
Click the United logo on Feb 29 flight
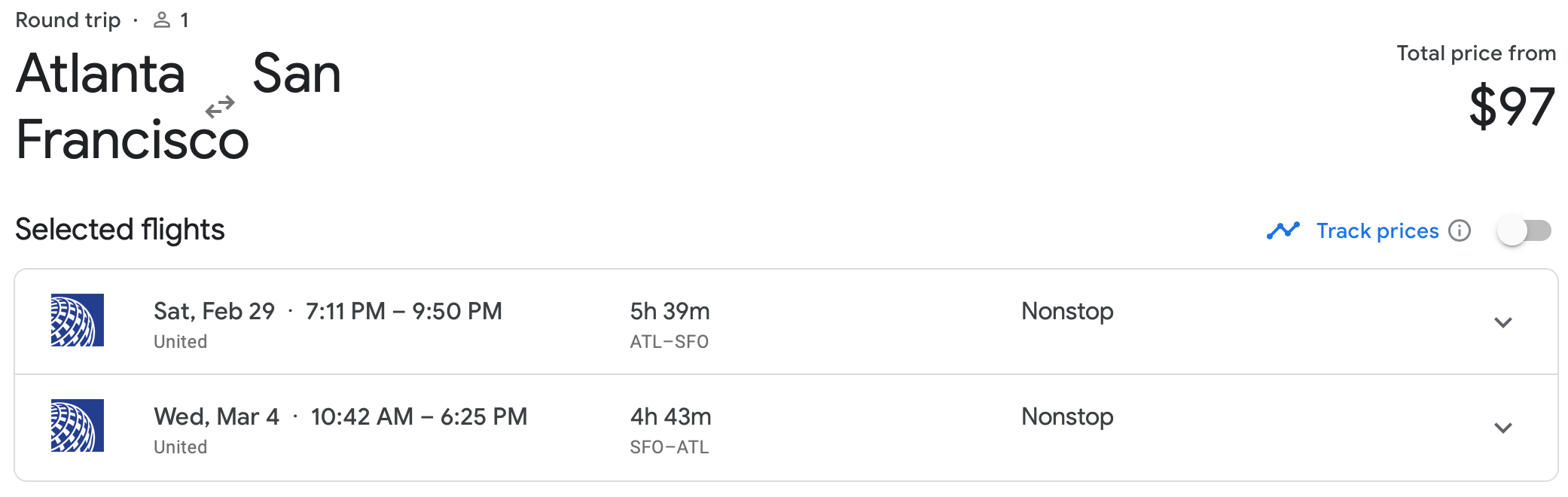click(78, 320)
